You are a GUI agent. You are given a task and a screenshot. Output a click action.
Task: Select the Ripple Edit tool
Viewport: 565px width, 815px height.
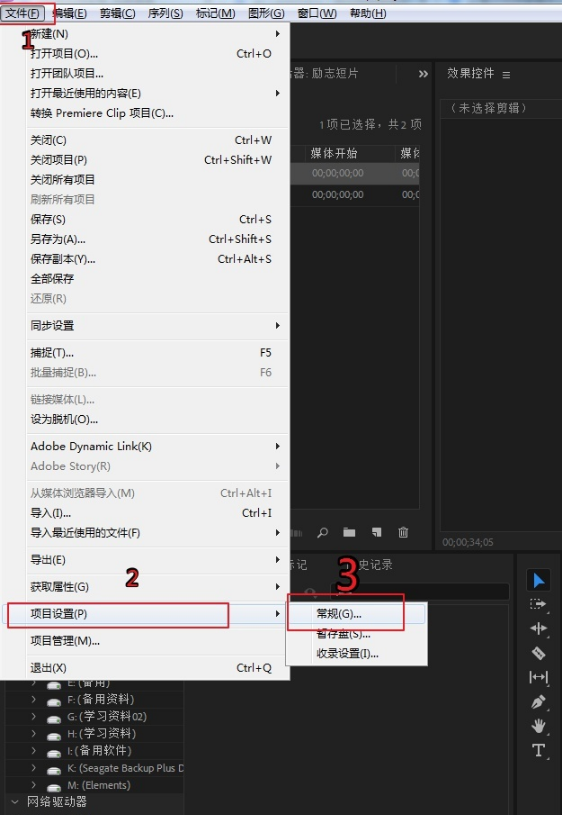coord(538,629)
